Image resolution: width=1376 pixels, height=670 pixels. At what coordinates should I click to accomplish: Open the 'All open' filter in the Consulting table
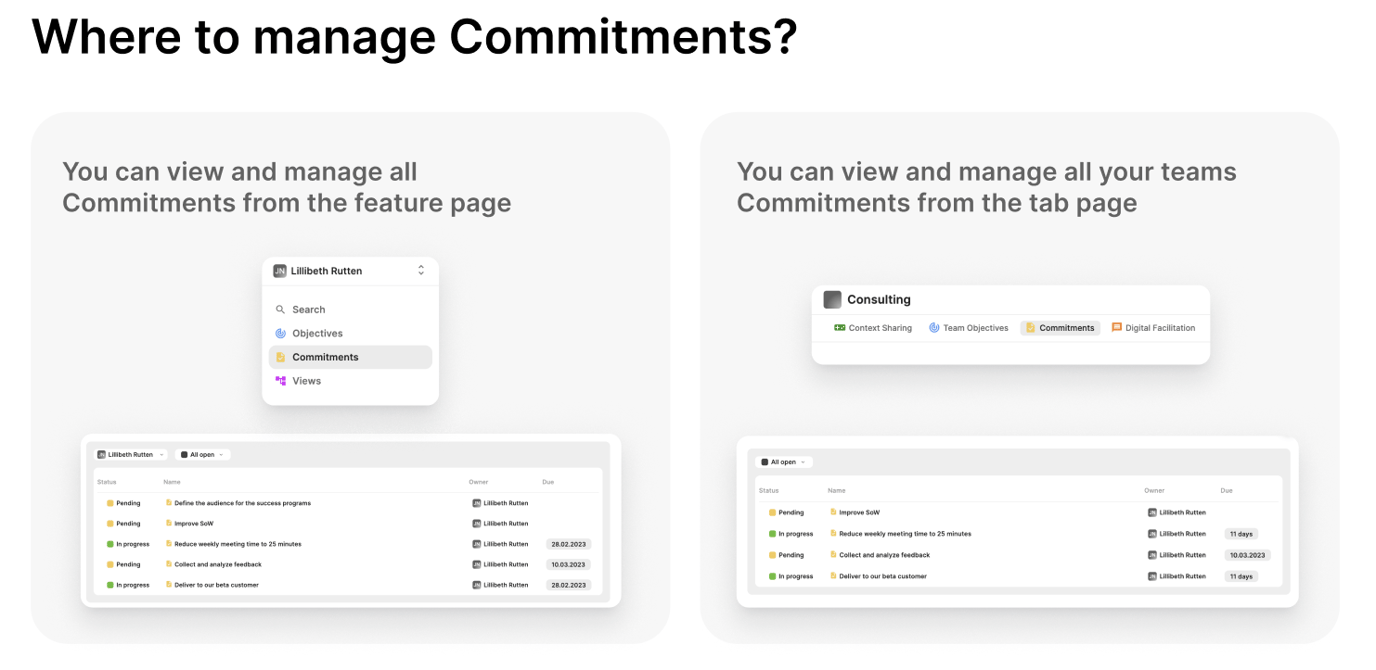tap(785, 462)
